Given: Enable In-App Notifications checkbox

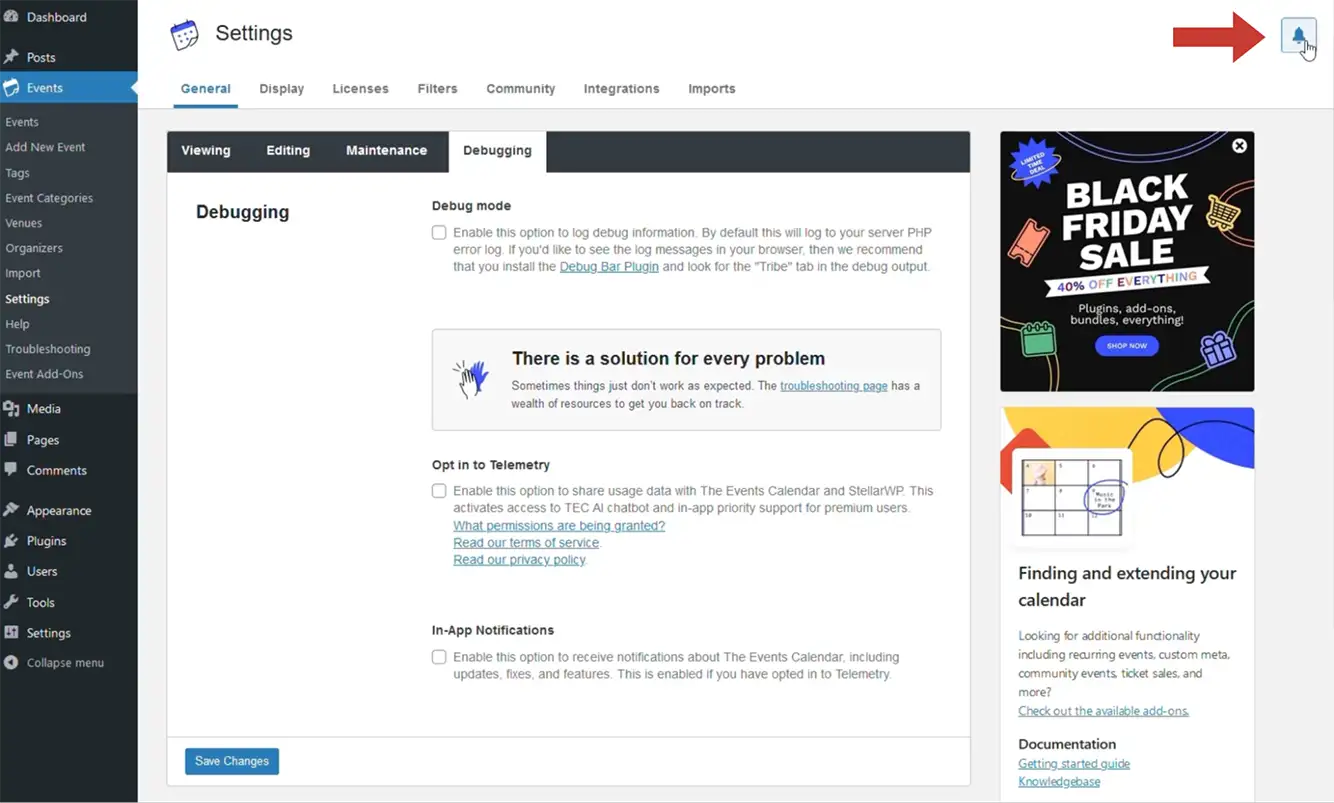Looking at the screenshot, I should coord(439,657).
